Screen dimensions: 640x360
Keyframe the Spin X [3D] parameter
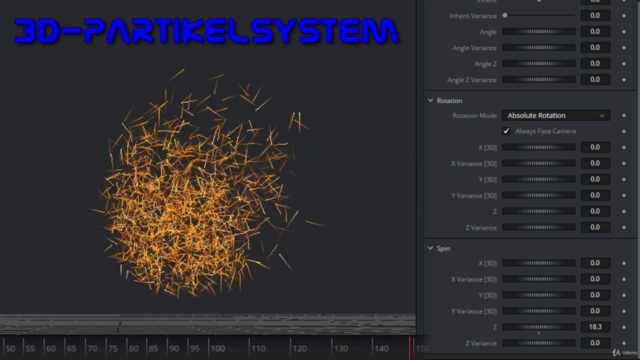coord(624,263)
